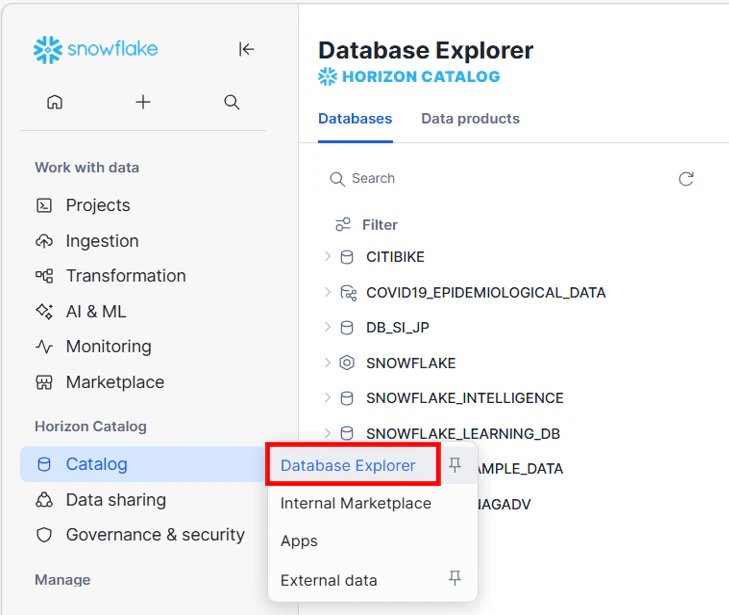729x615 pixels.
Task: Click the Filter sliders icon
Action: [343, 225]
